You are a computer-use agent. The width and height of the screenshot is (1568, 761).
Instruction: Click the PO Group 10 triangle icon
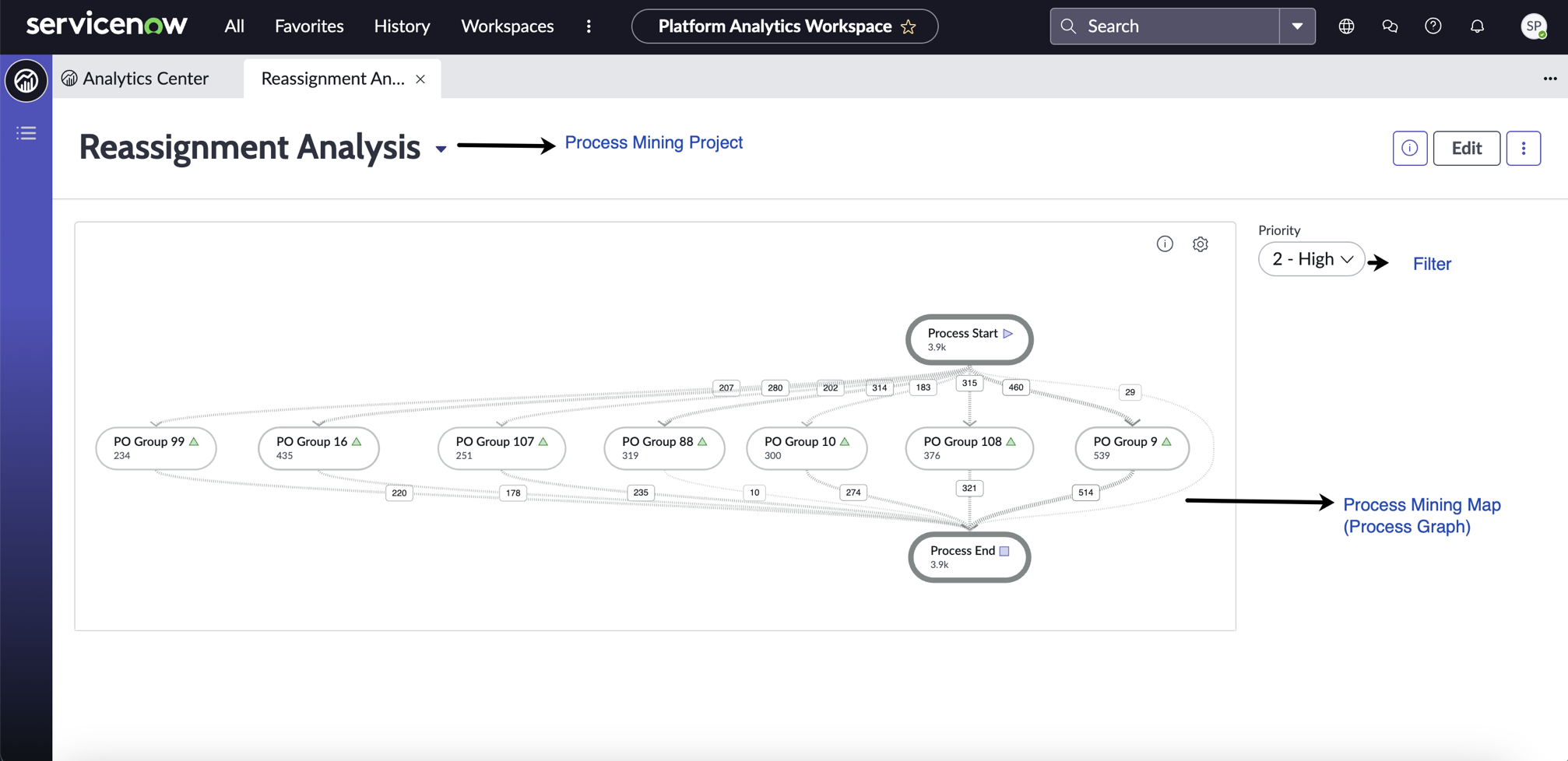tap(845, 441)
